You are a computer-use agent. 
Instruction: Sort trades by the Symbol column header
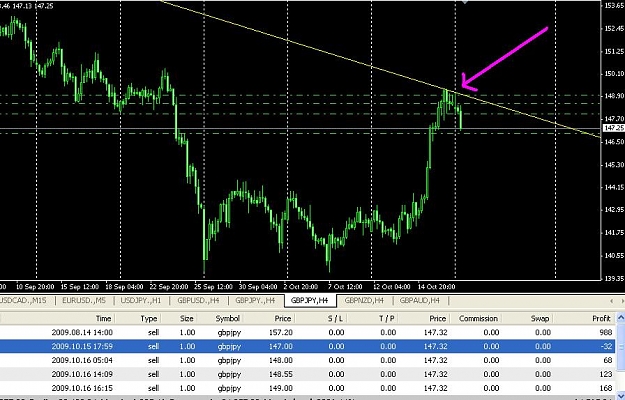[x=220, y=318]
